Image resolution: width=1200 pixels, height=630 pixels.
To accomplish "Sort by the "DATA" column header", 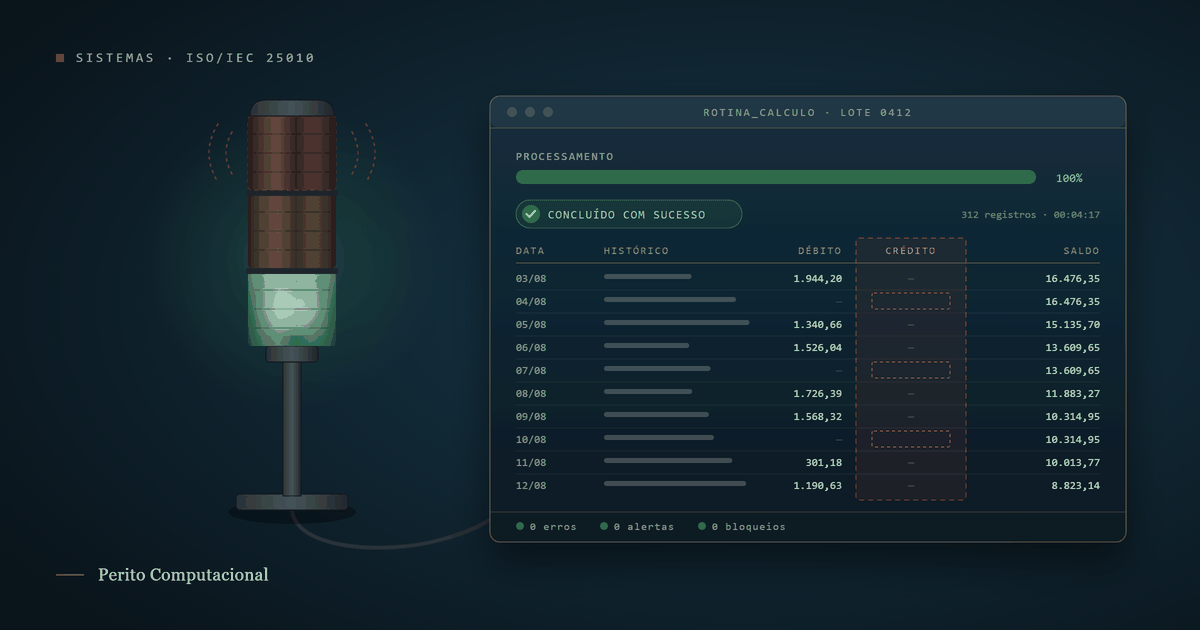I will tap(530, 251).
